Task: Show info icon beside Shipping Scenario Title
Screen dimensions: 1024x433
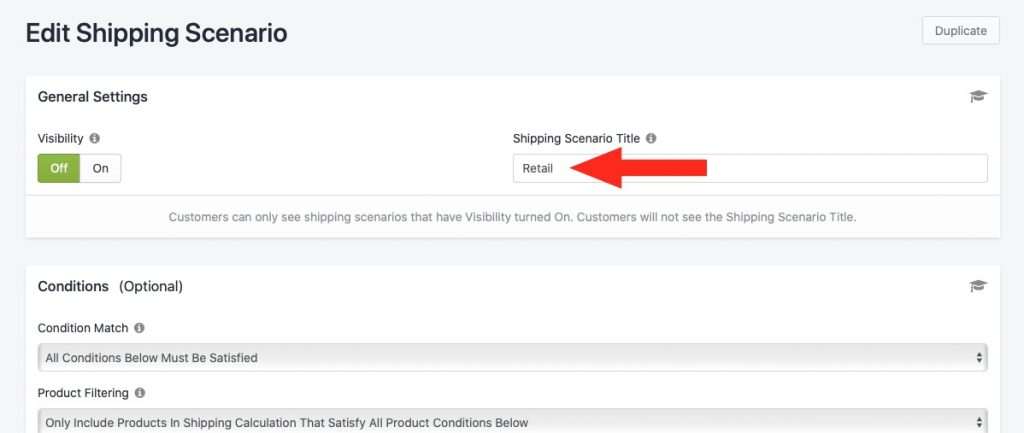Action: [x=651, y=138]
